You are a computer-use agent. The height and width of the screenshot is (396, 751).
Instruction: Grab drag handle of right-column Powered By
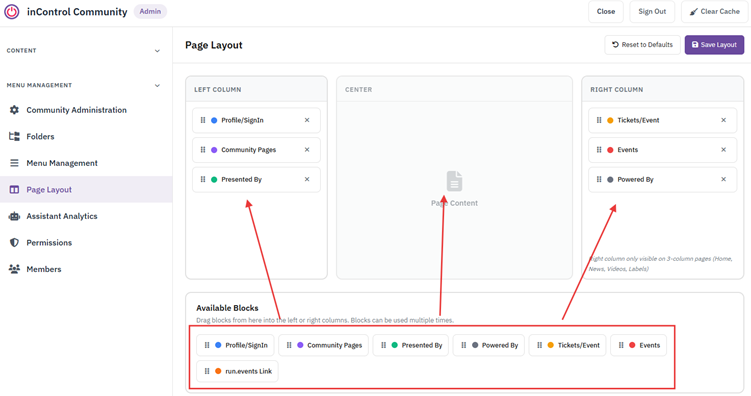tap(599, 180)
